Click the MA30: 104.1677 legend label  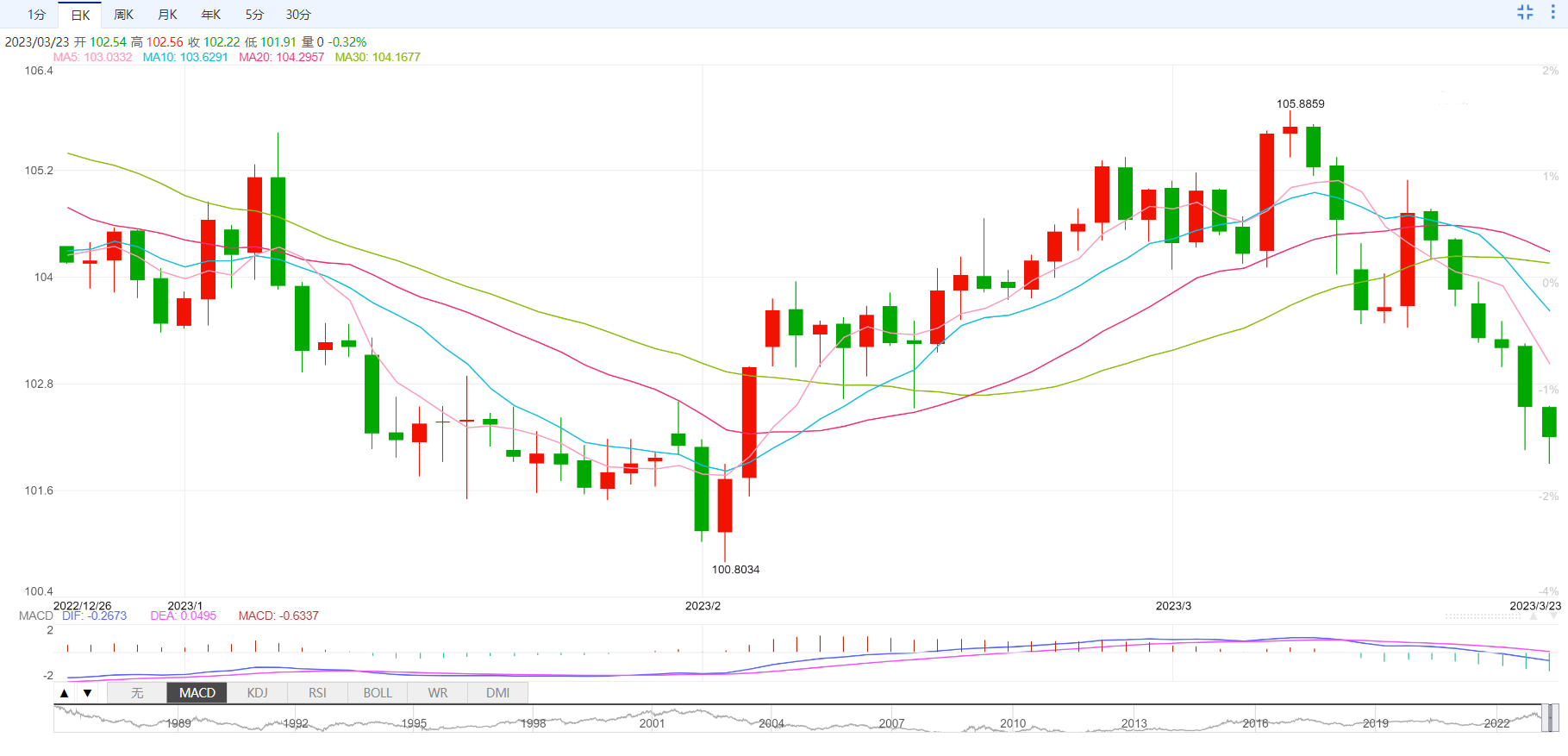click(378, 57)
